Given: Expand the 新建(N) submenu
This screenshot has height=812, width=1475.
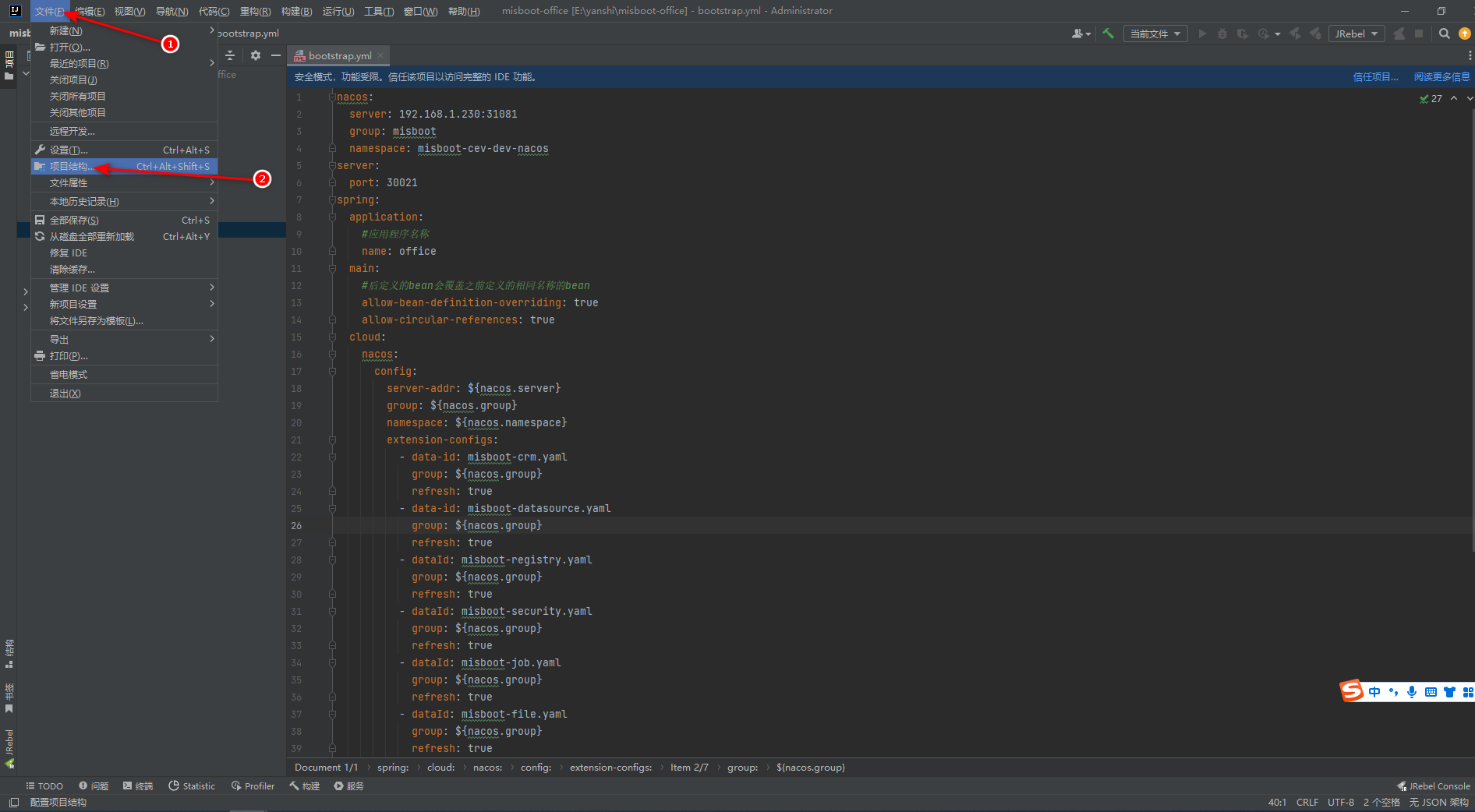Looking at the screenshot, I should (x=124, y=30).
